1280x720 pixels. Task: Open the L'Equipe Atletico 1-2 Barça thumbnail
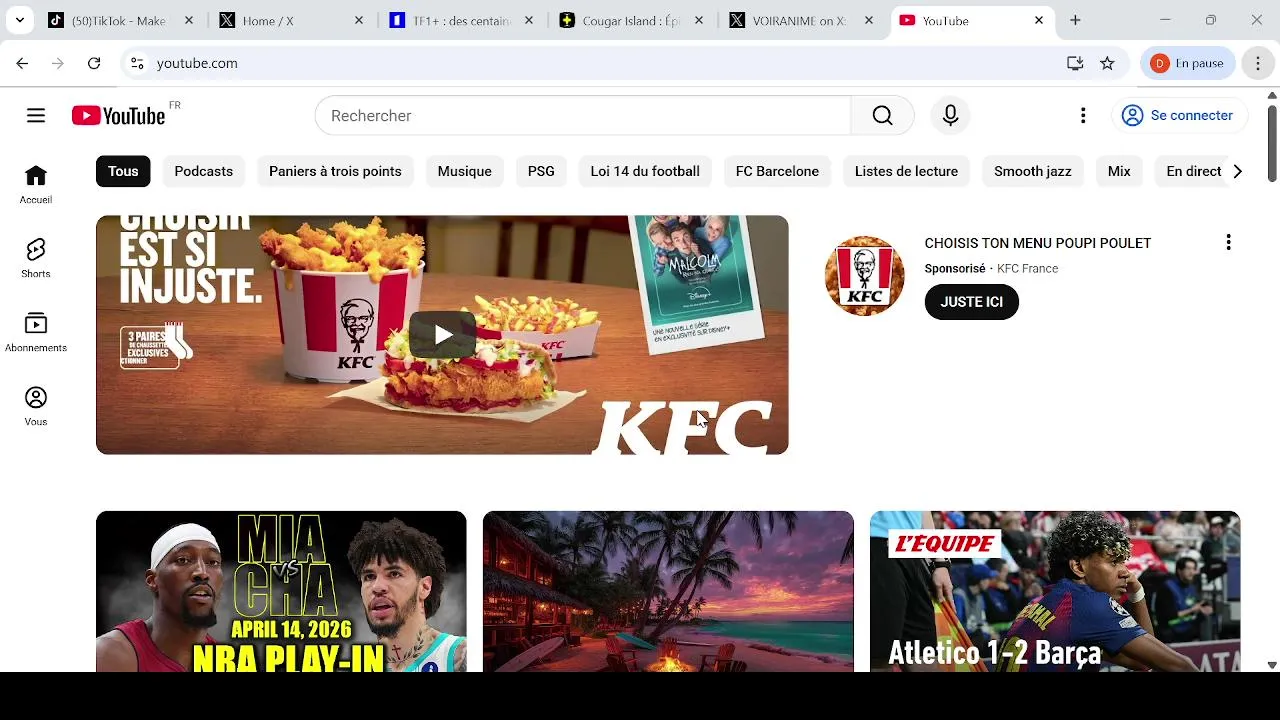point(1055,591)
